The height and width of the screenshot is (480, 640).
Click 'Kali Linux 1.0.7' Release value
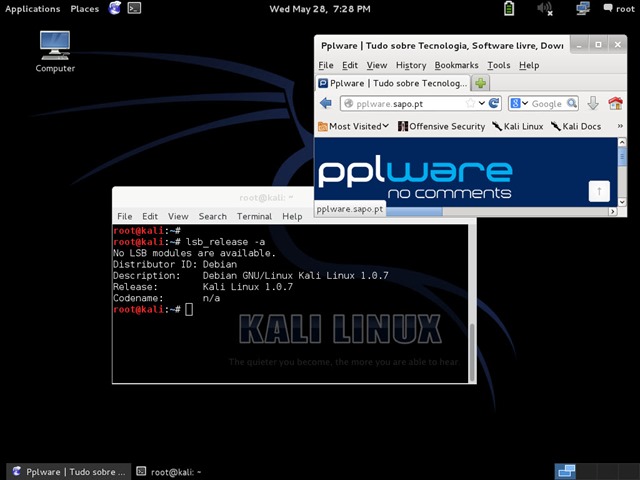click(x=248, y=287)
